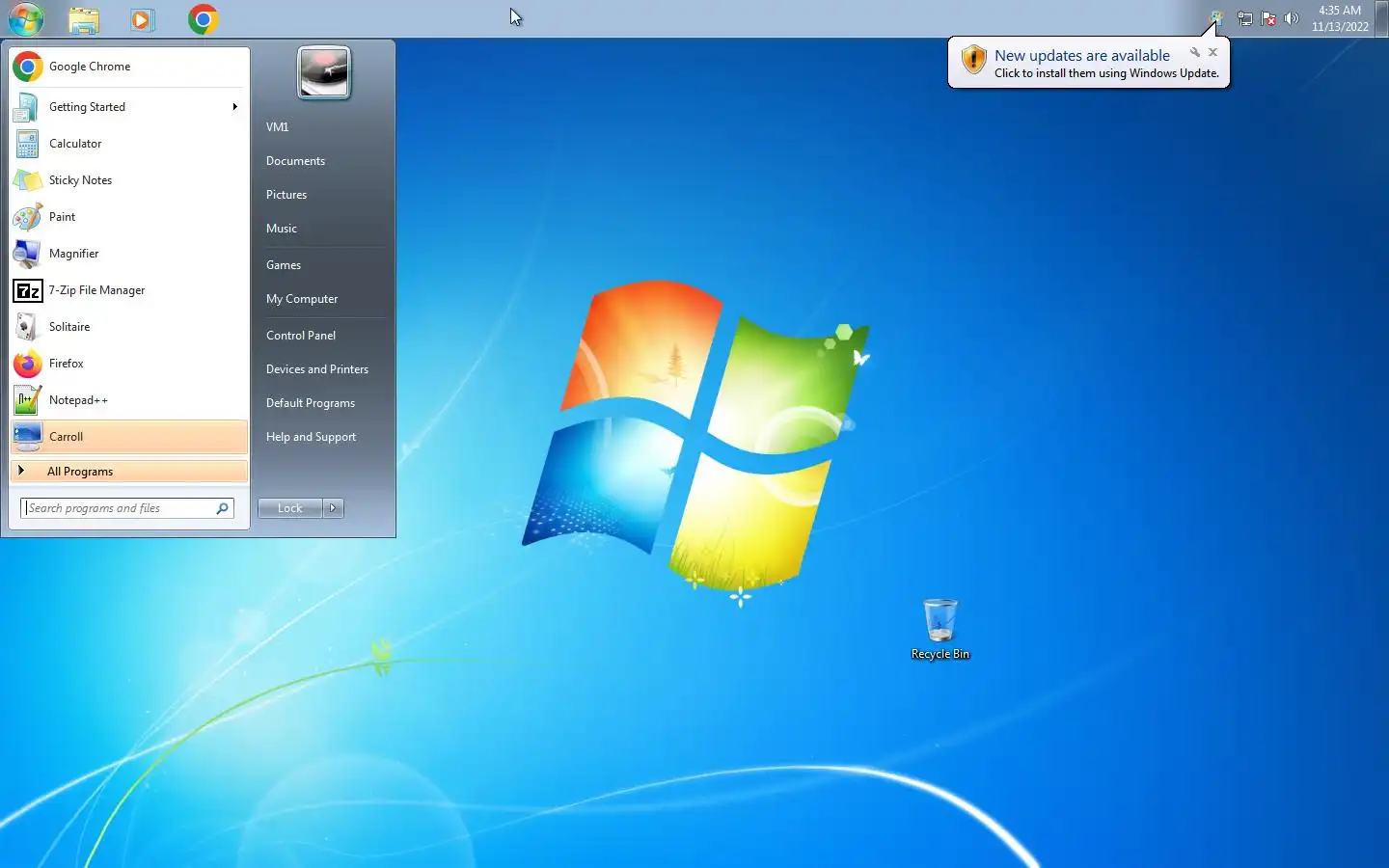Viewport: 1389px width, 868px height.
Task: Click the network tray icon
Action: [1245, 18]
